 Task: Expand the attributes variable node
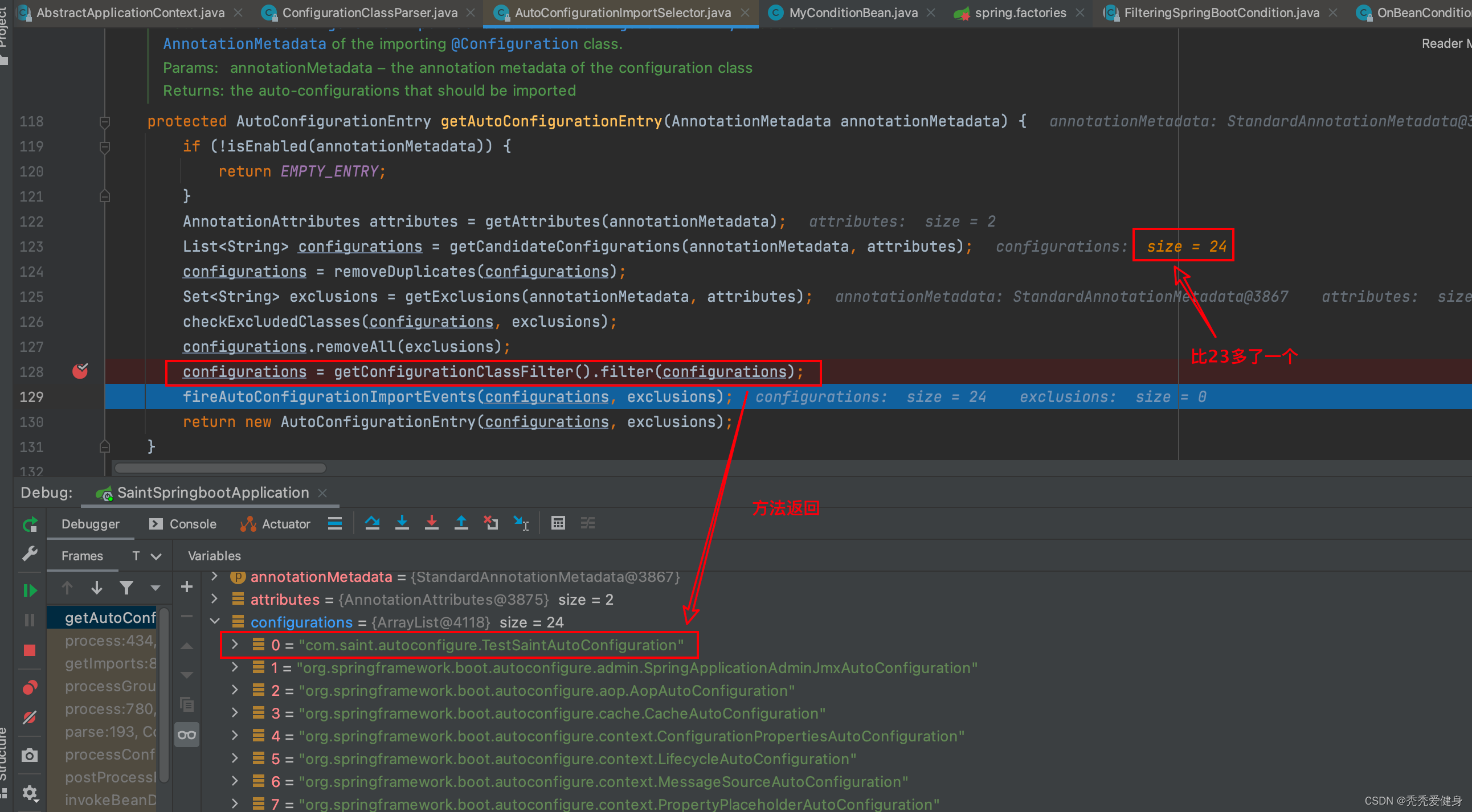coord(215,598)
